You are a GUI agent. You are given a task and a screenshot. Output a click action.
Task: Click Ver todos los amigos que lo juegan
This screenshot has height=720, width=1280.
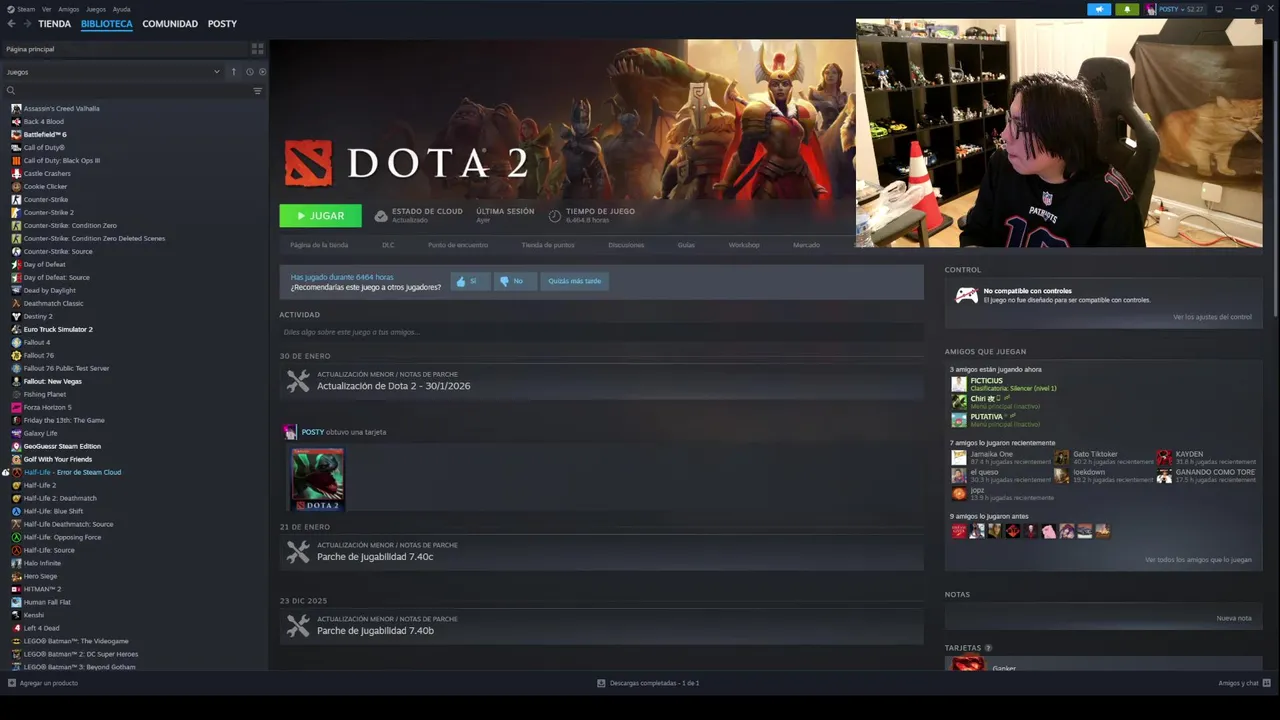click(x=1198, y=560)
